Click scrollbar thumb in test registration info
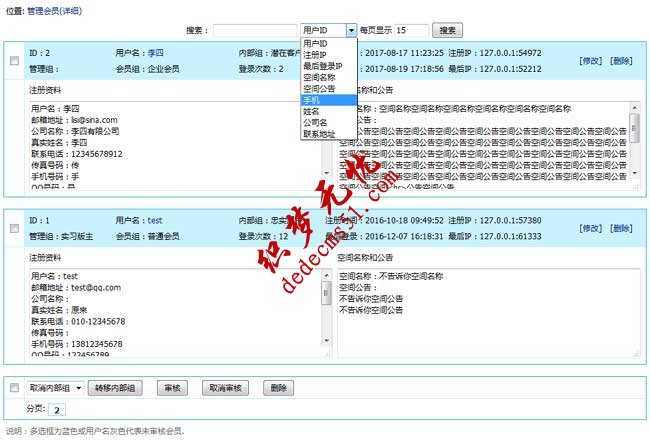The image size is (650, 442). 327,293
